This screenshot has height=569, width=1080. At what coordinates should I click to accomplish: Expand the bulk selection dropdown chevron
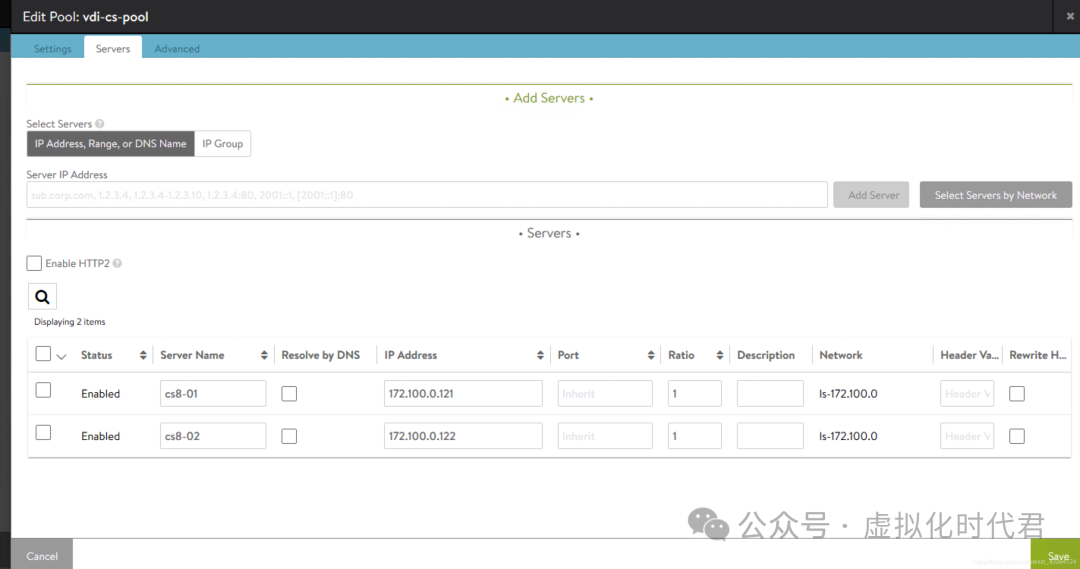[x=61, y=357]
